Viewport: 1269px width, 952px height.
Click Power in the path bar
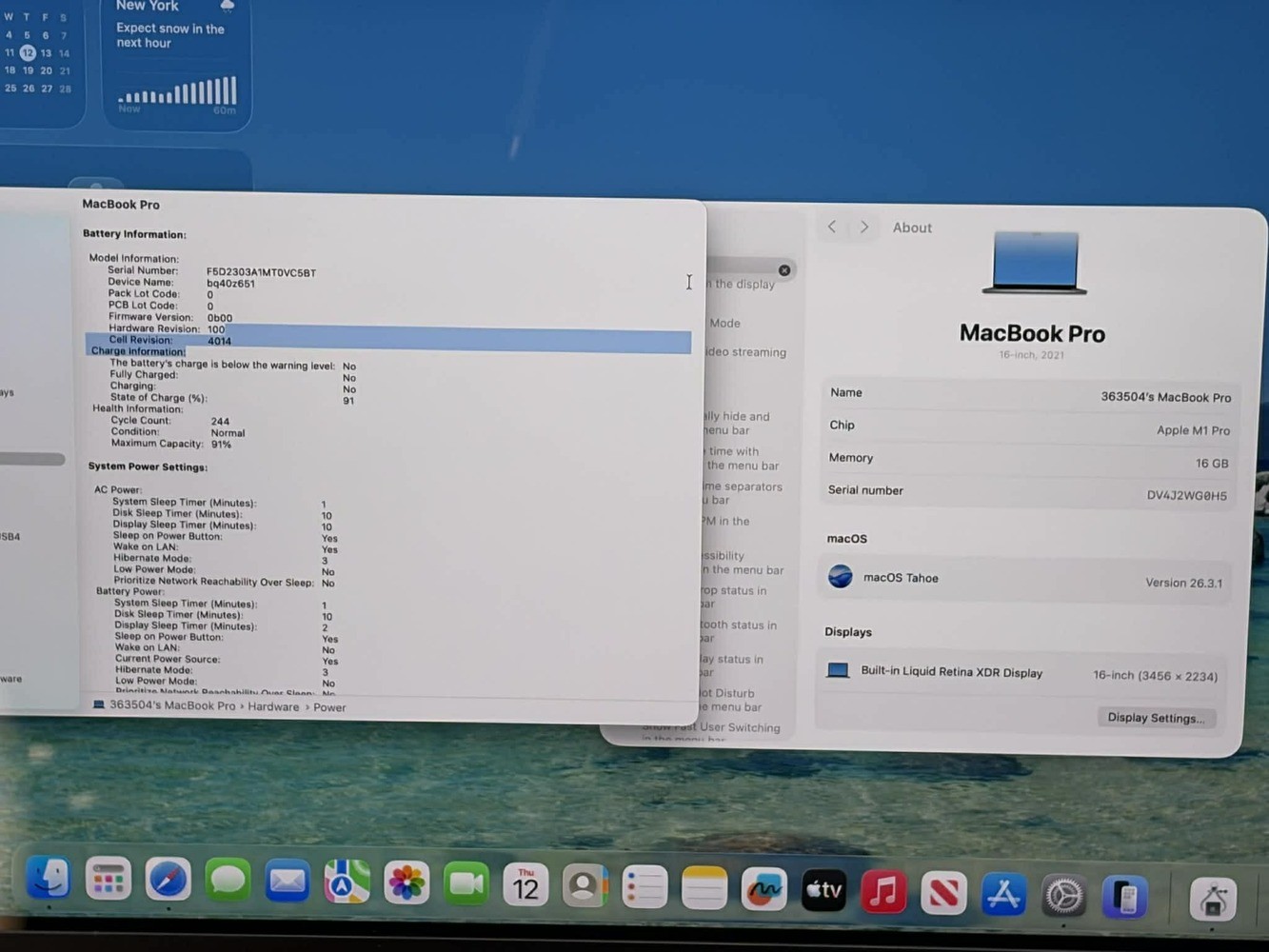(330, 707)
